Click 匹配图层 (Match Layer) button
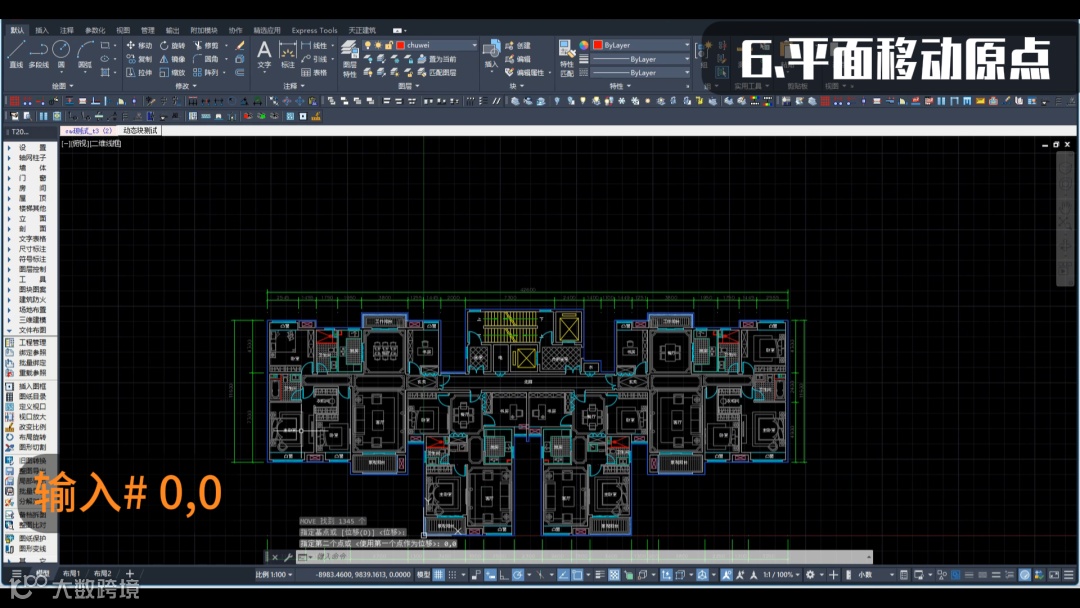The width and height of the screenshot is (1080, 608). coord(437,72)
